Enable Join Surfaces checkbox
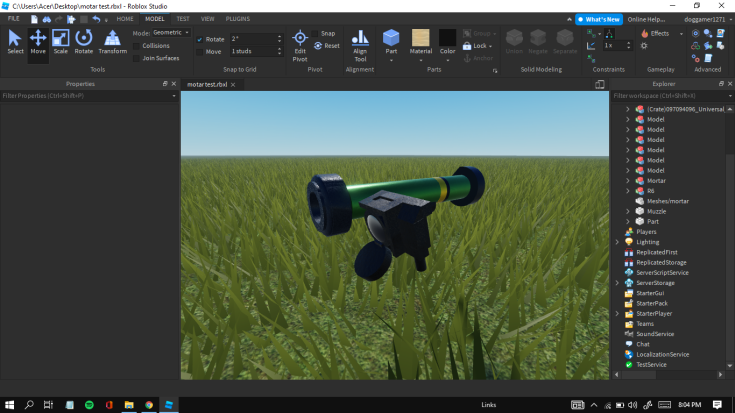Viewport: 735px width, 413px height. (x=136, y=58)
